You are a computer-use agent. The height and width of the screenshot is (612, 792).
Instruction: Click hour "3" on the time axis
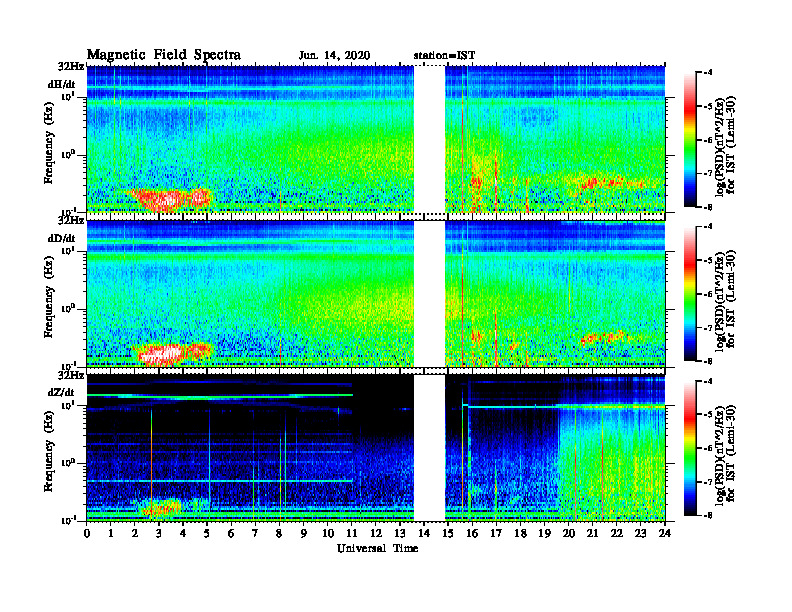point(159,534)
